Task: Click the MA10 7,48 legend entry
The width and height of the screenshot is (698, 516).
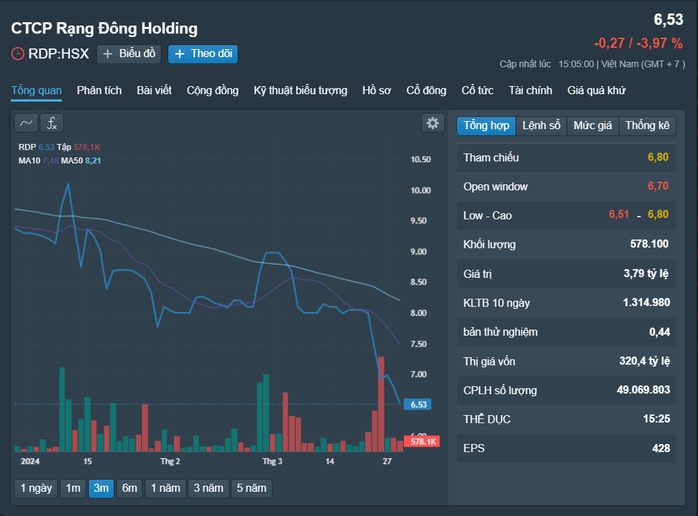Action: pos(38,161)
